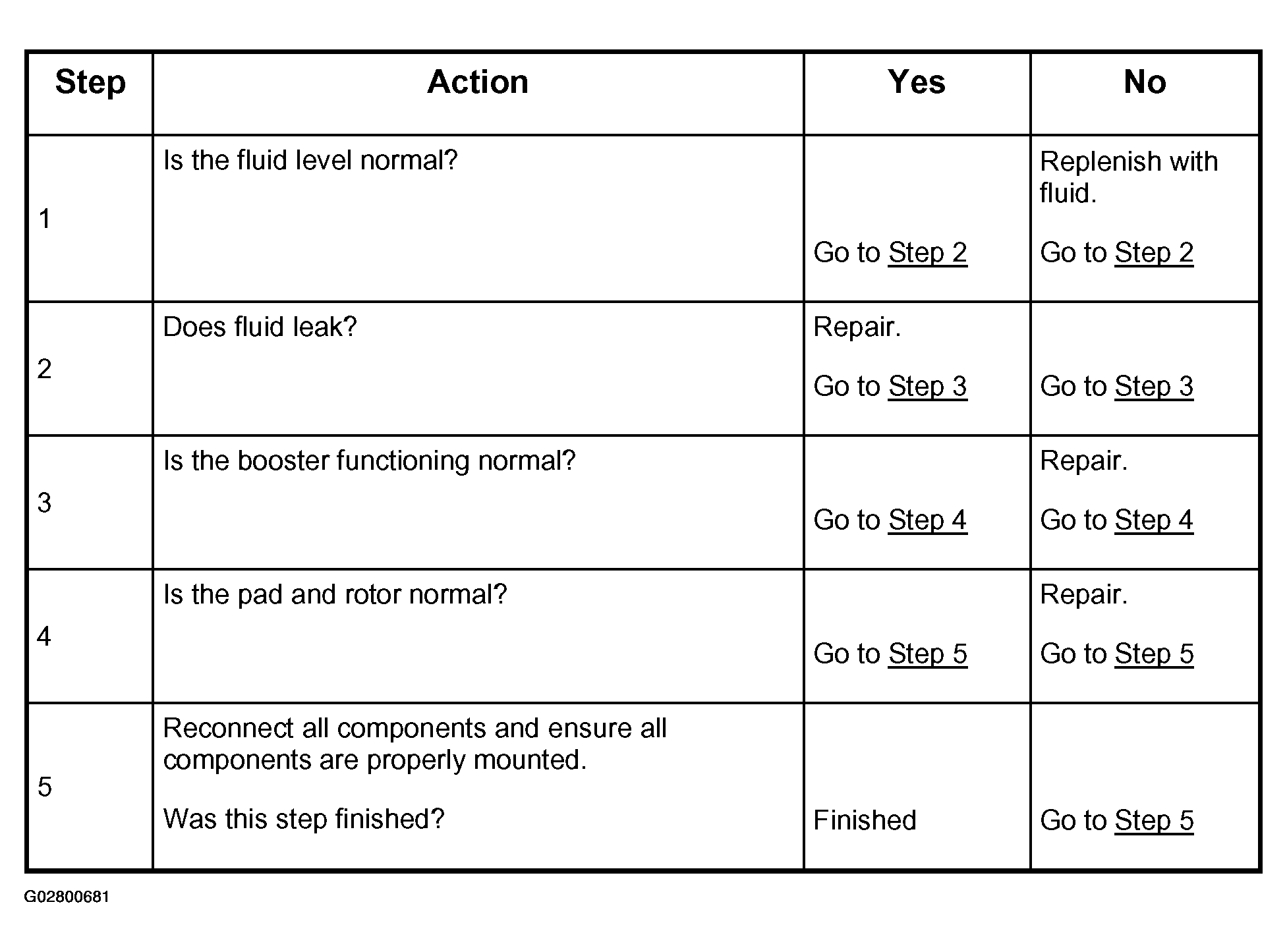Select the G02800681 figure code
Image resolution: width=1287 pixels, height=952 pixels.
point(67,897)
